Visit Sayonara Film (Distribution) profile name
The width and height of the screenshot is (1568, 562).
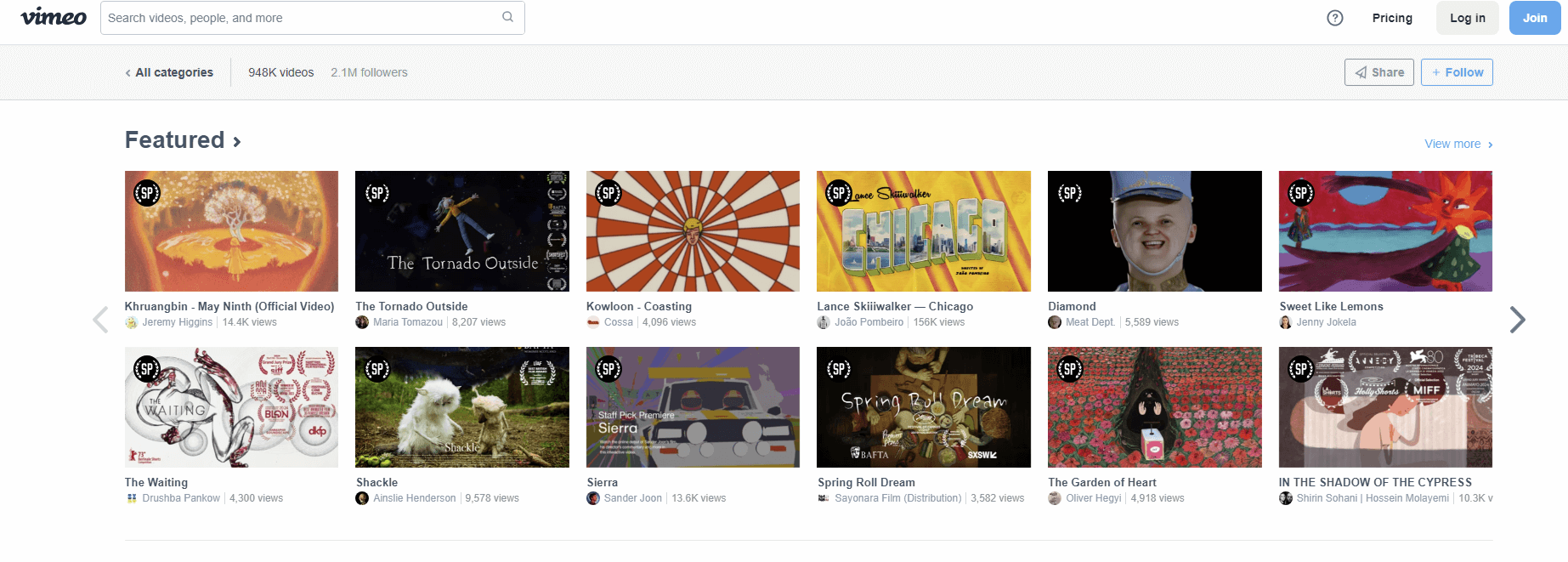[x=898, y=498]
